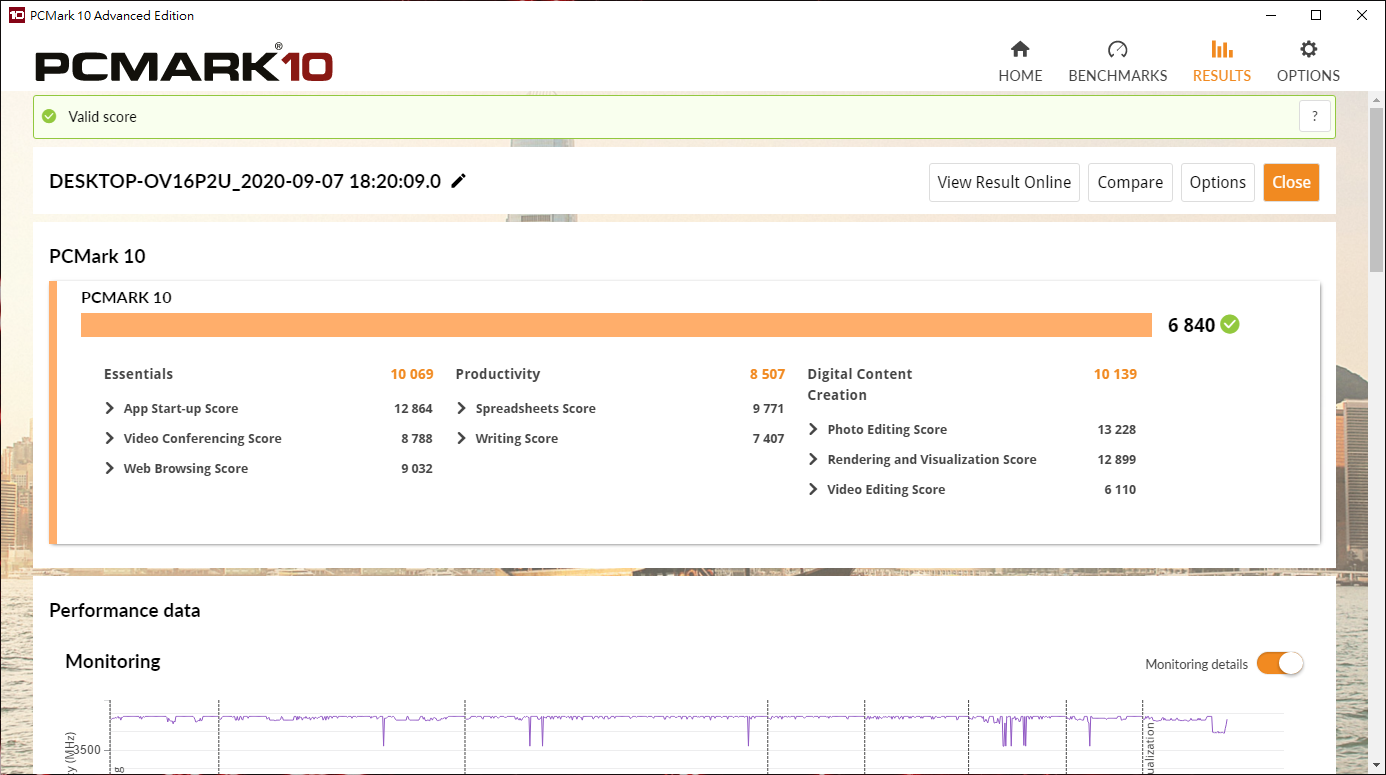The height and width of the screenshot is (775, 1386).
Task: Click the Results bar chart icon
Action: [x=1221, y=49]
